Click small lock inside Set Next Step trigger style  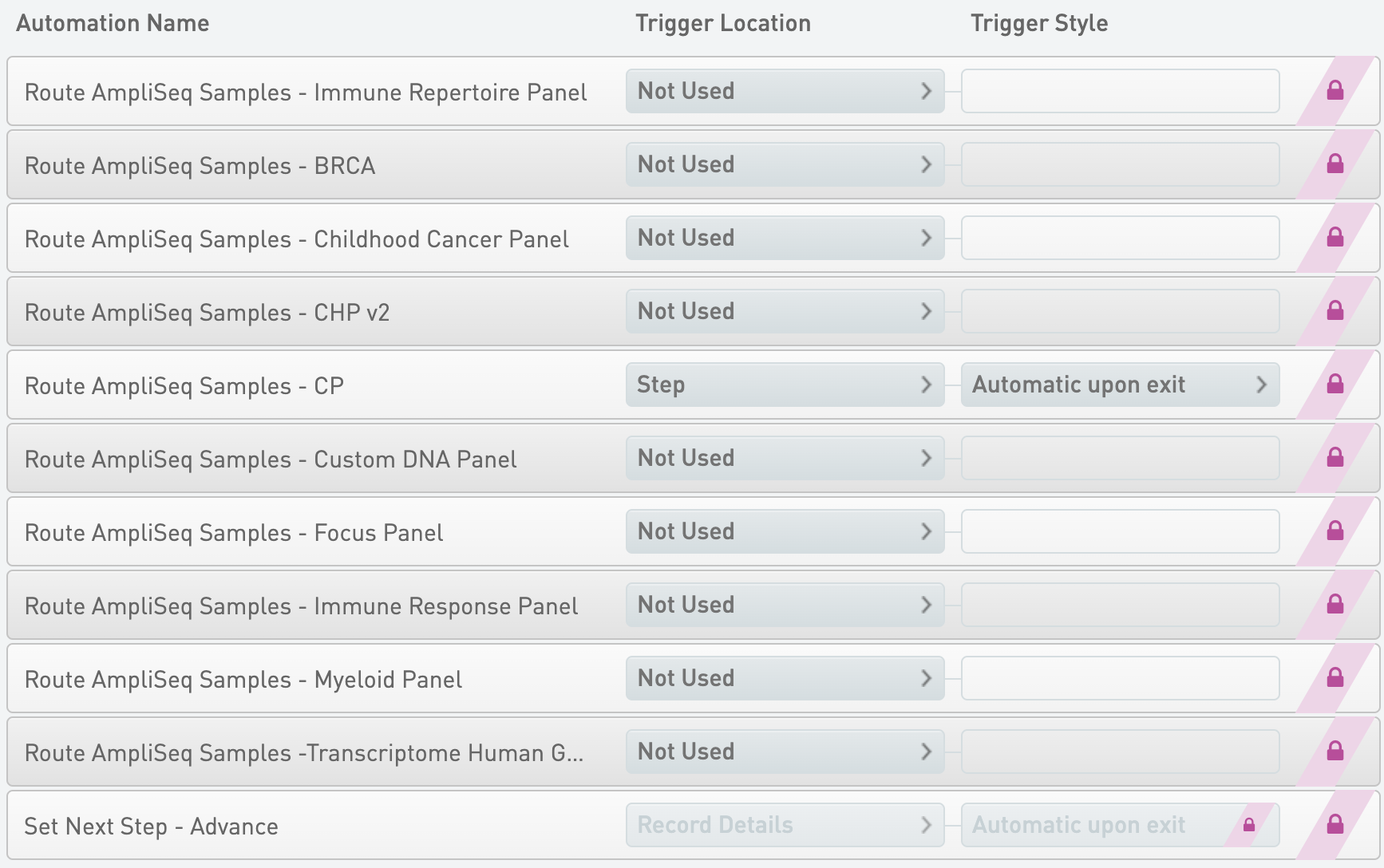tap(1249, 825)
